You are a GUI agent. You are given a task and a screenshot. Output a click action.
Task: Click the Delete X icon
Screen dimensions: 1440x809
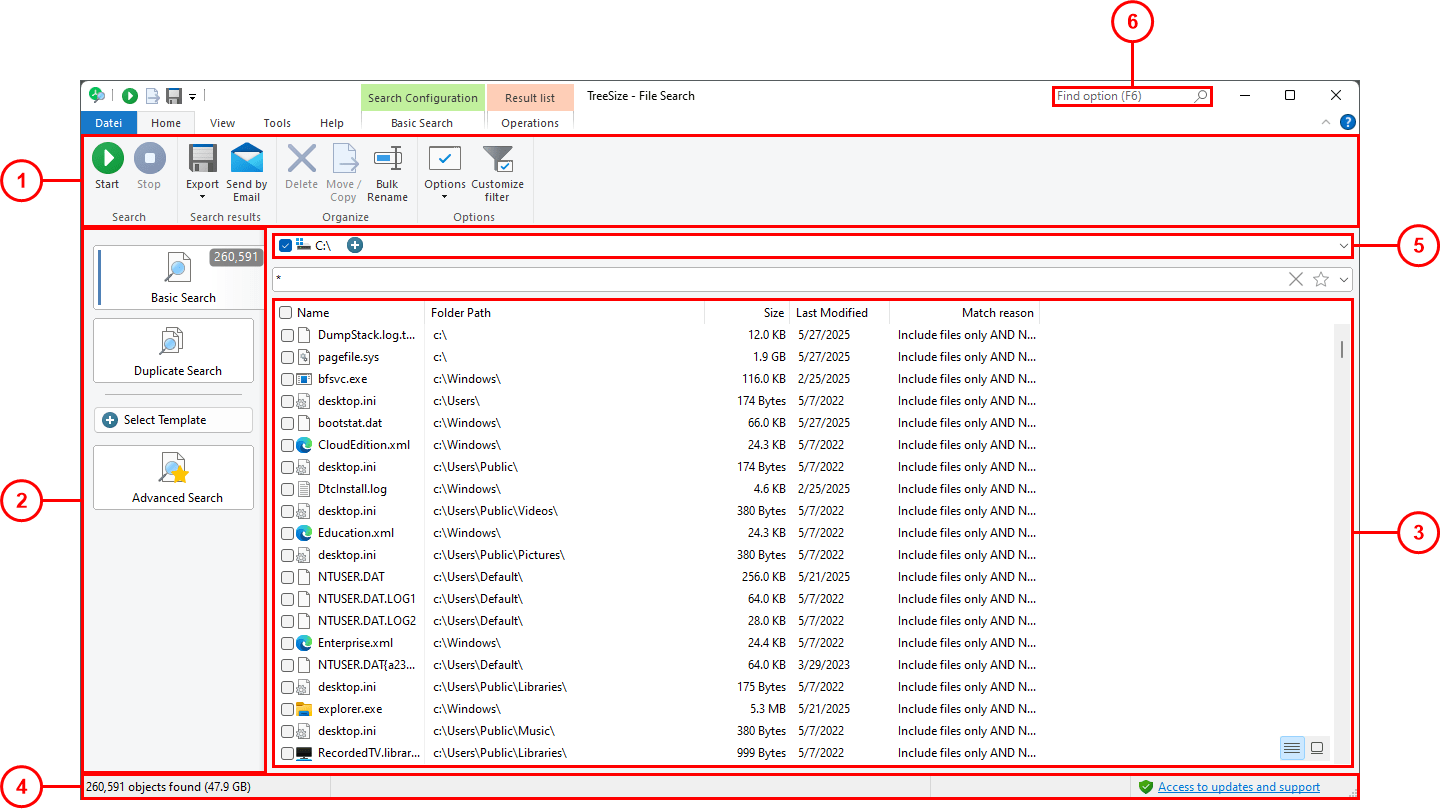click(x=301, y=158)
